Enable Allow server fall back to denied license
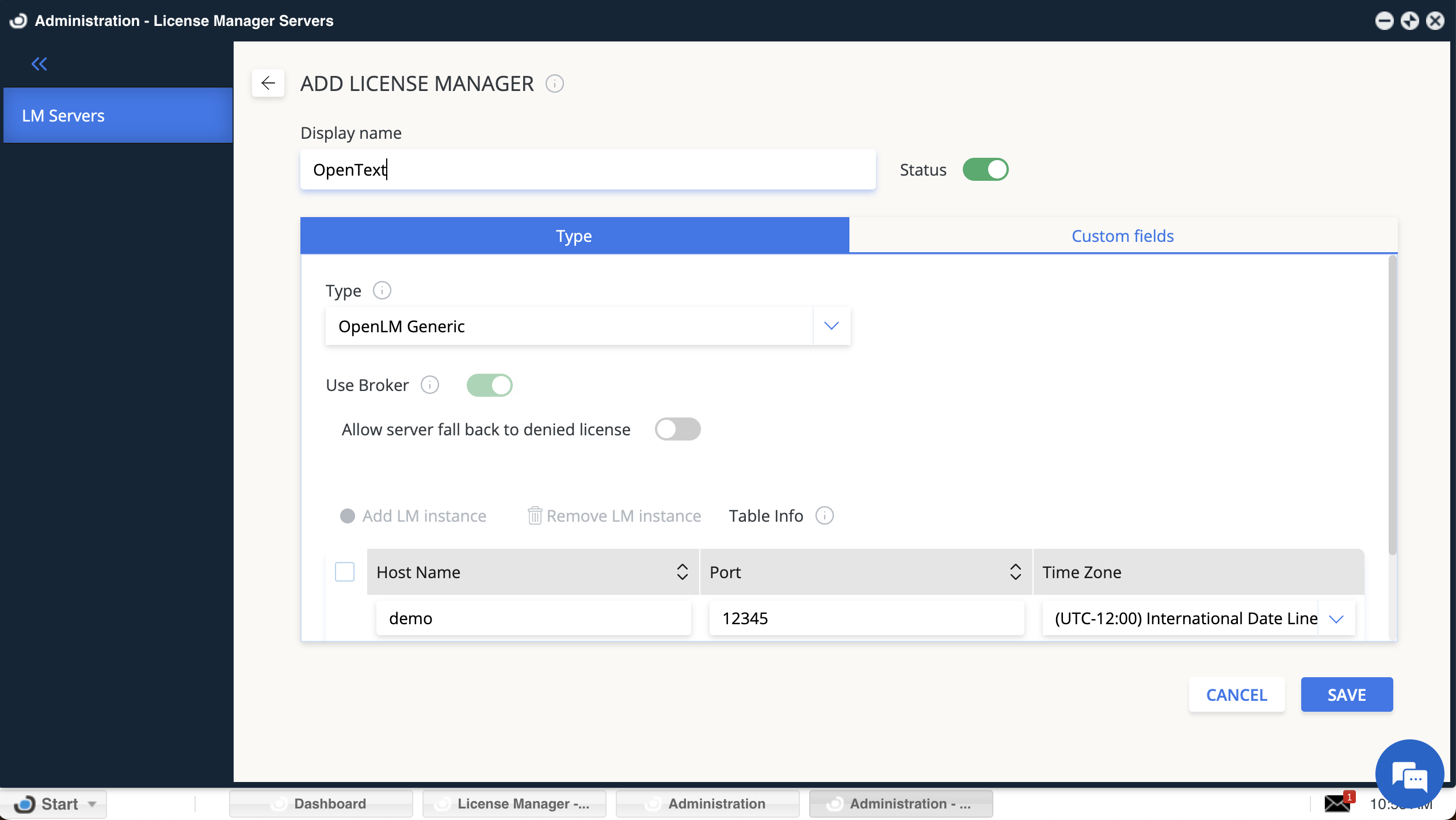1456x820 pixels. coord(677,429)
